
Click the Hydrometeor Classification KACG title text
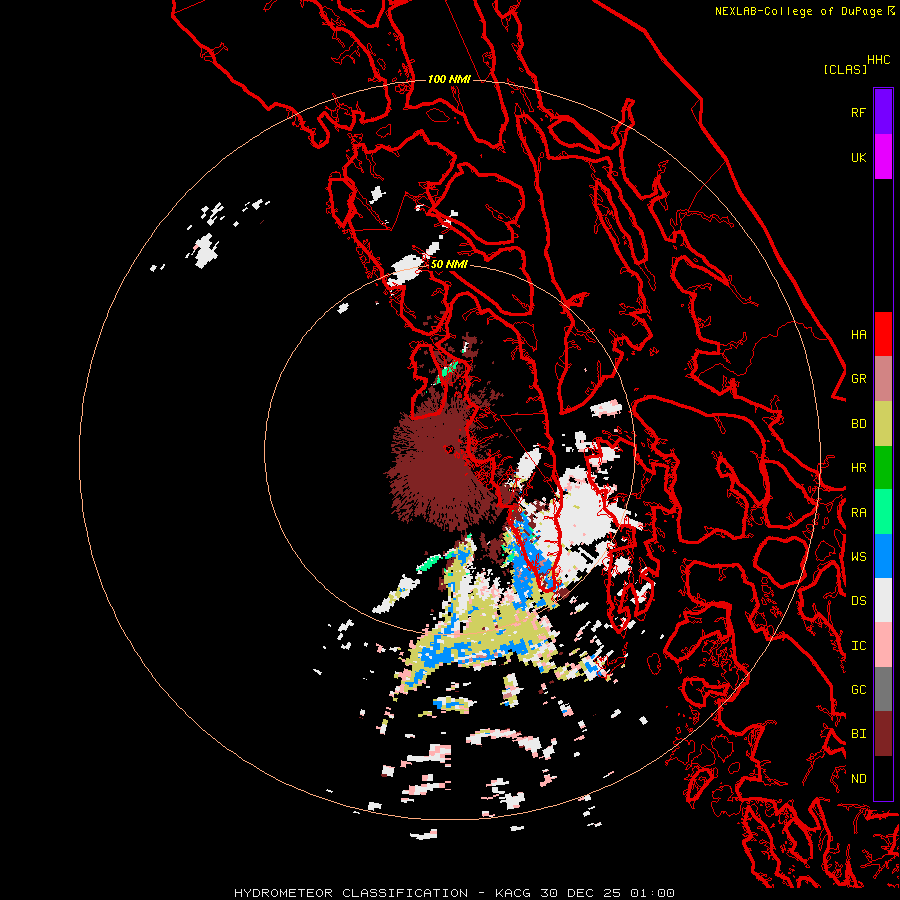(454, 893)
